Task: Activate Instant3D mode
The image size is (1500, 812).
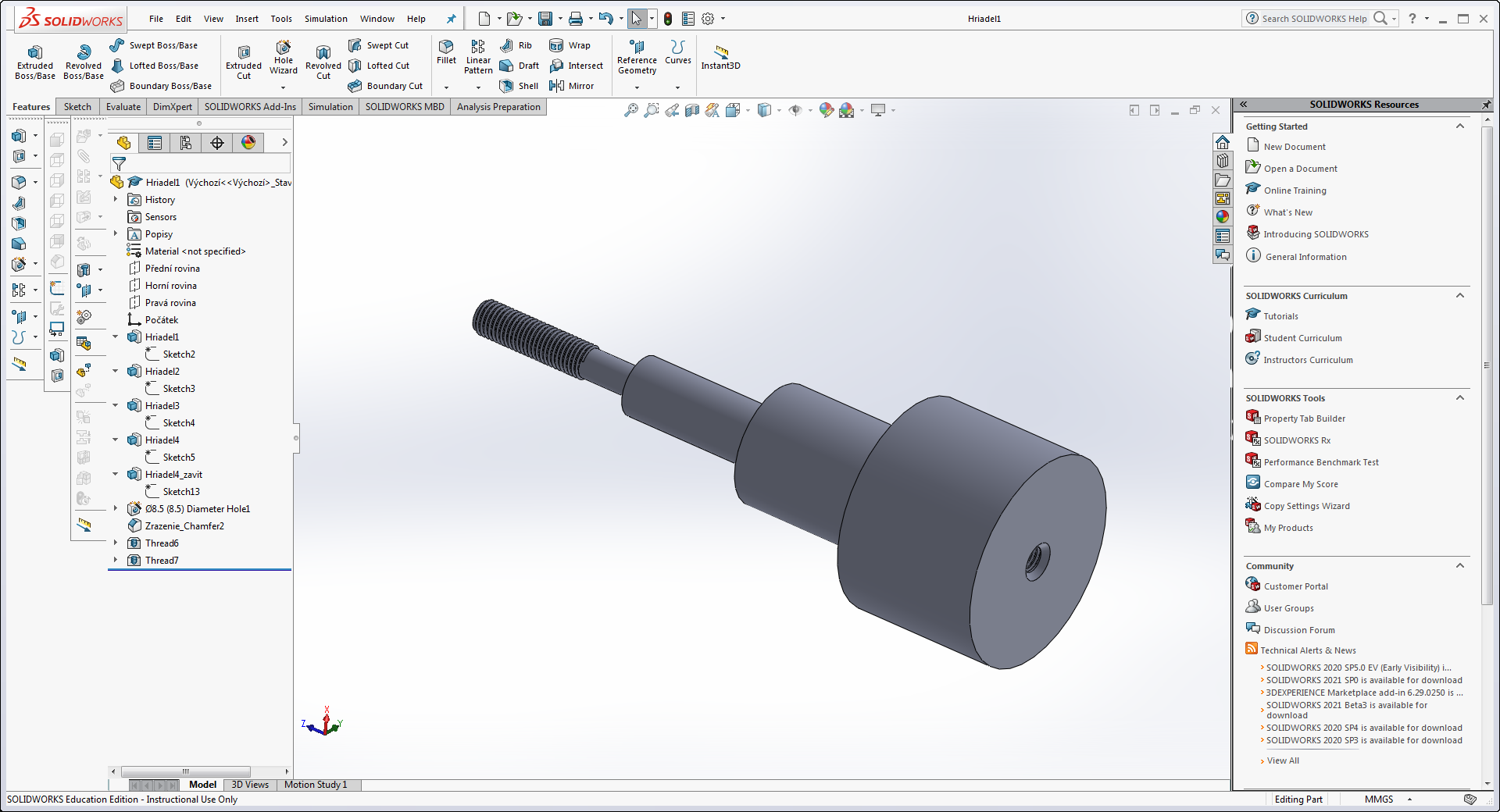Action: coord(720,58)
